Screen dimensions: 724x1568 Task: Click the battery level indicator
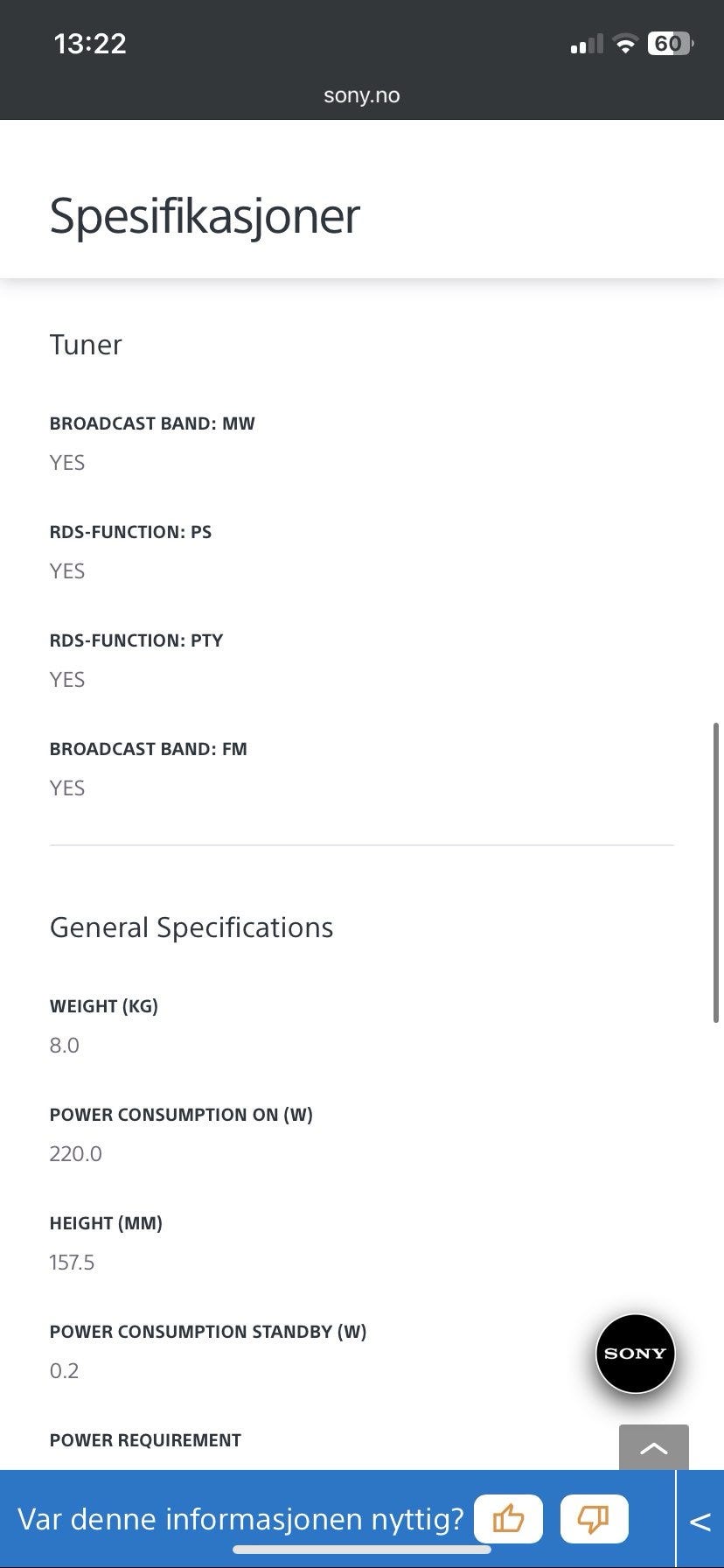pos(669,44)
